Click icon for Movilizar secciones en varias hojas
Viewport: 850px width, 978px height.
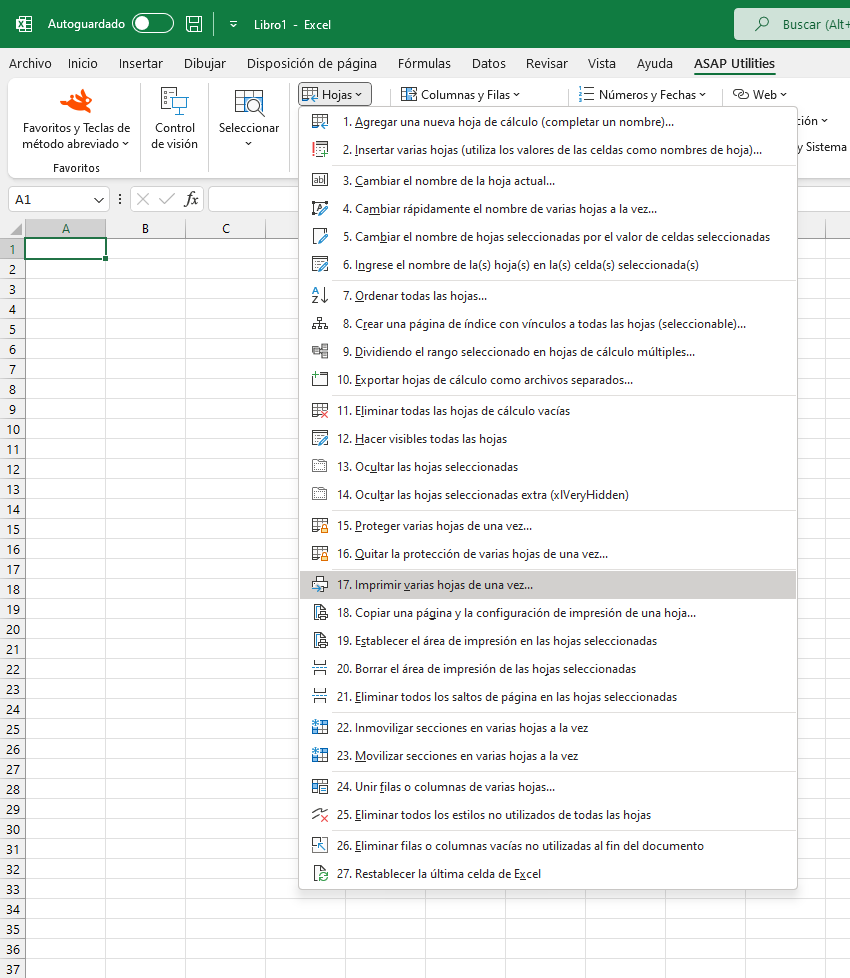(320, 756)
